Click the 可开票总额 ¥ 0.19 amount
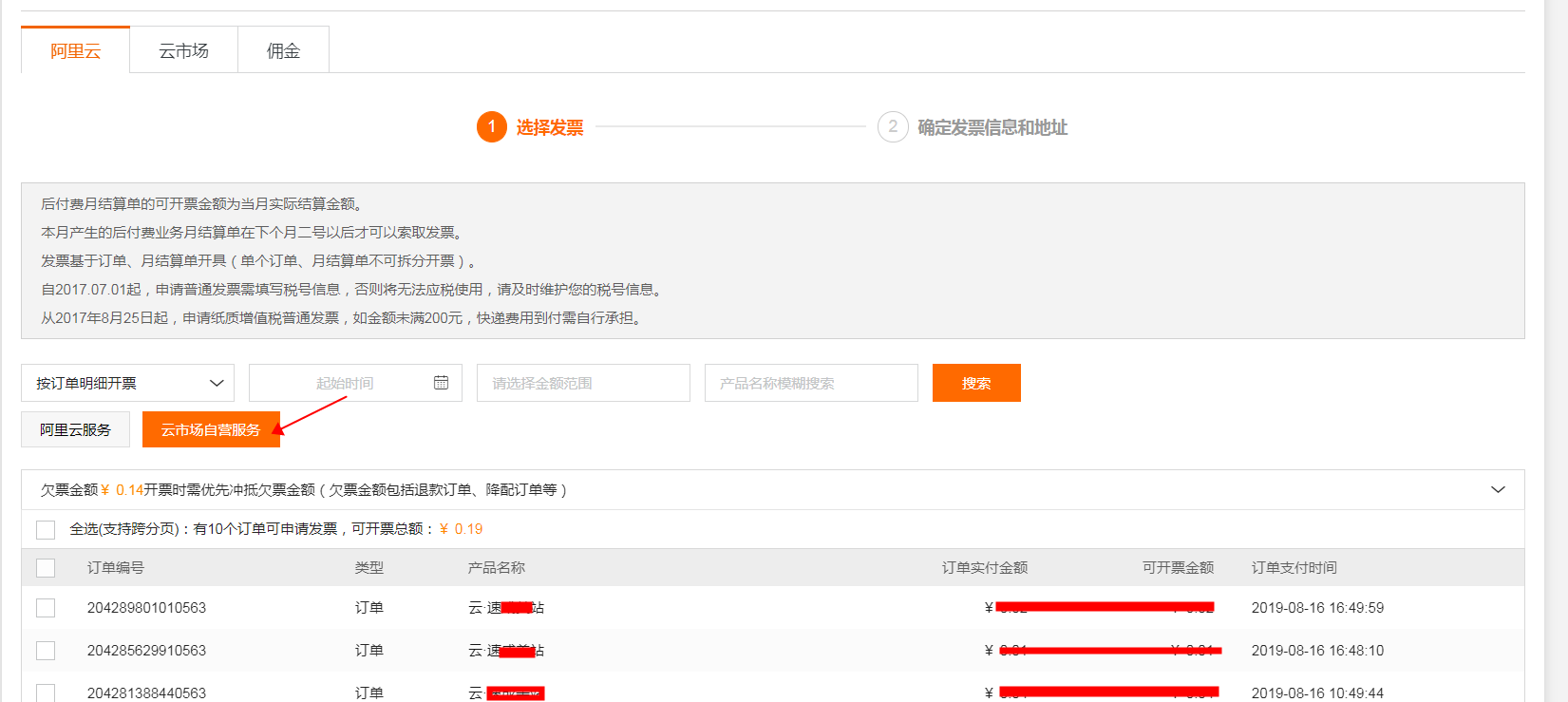Image resolution: width=1568 pixels, height=702 pixels. (x=462, y=529)
